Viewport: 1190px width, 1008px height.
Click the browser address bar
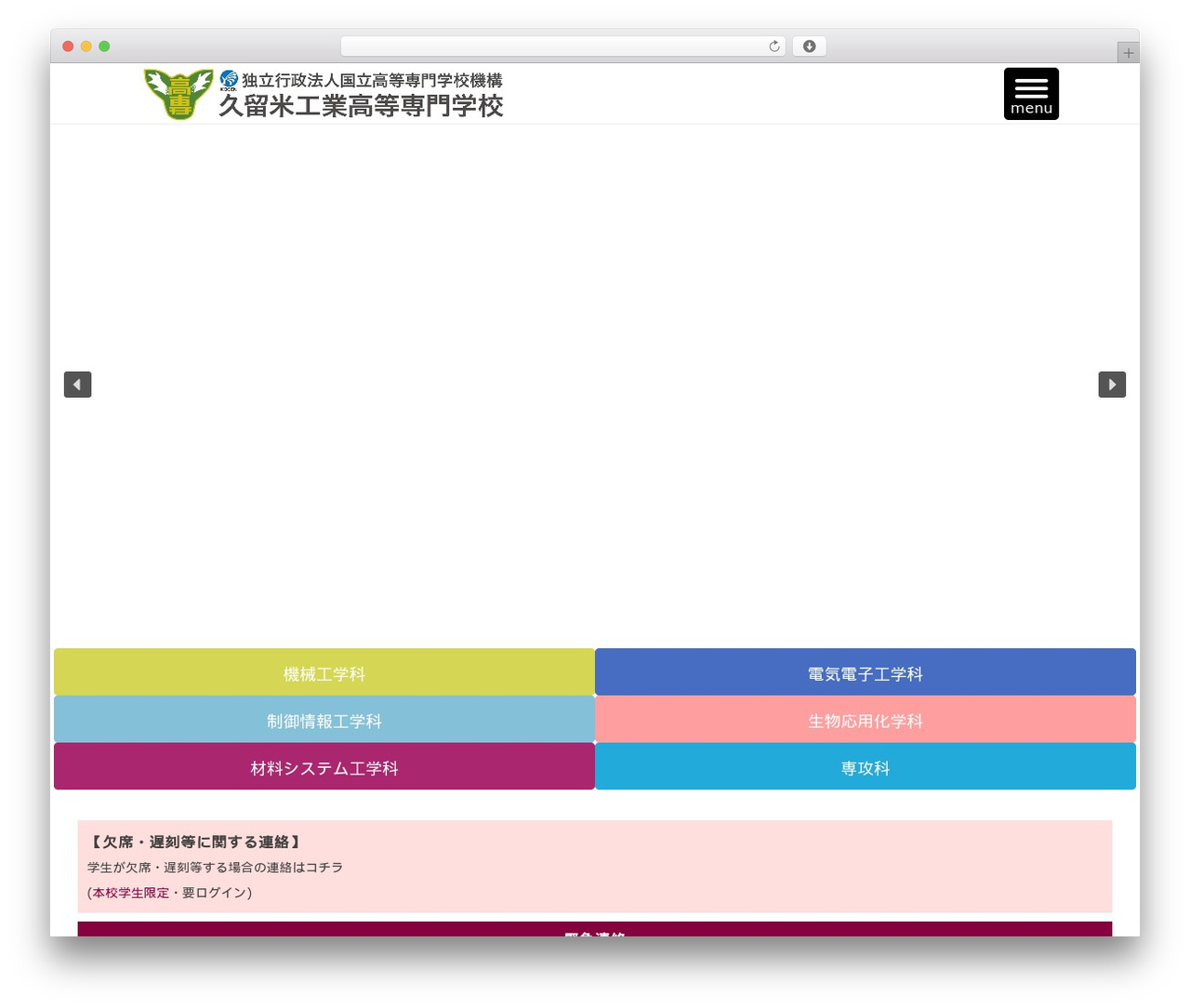[x=562, y=46]
